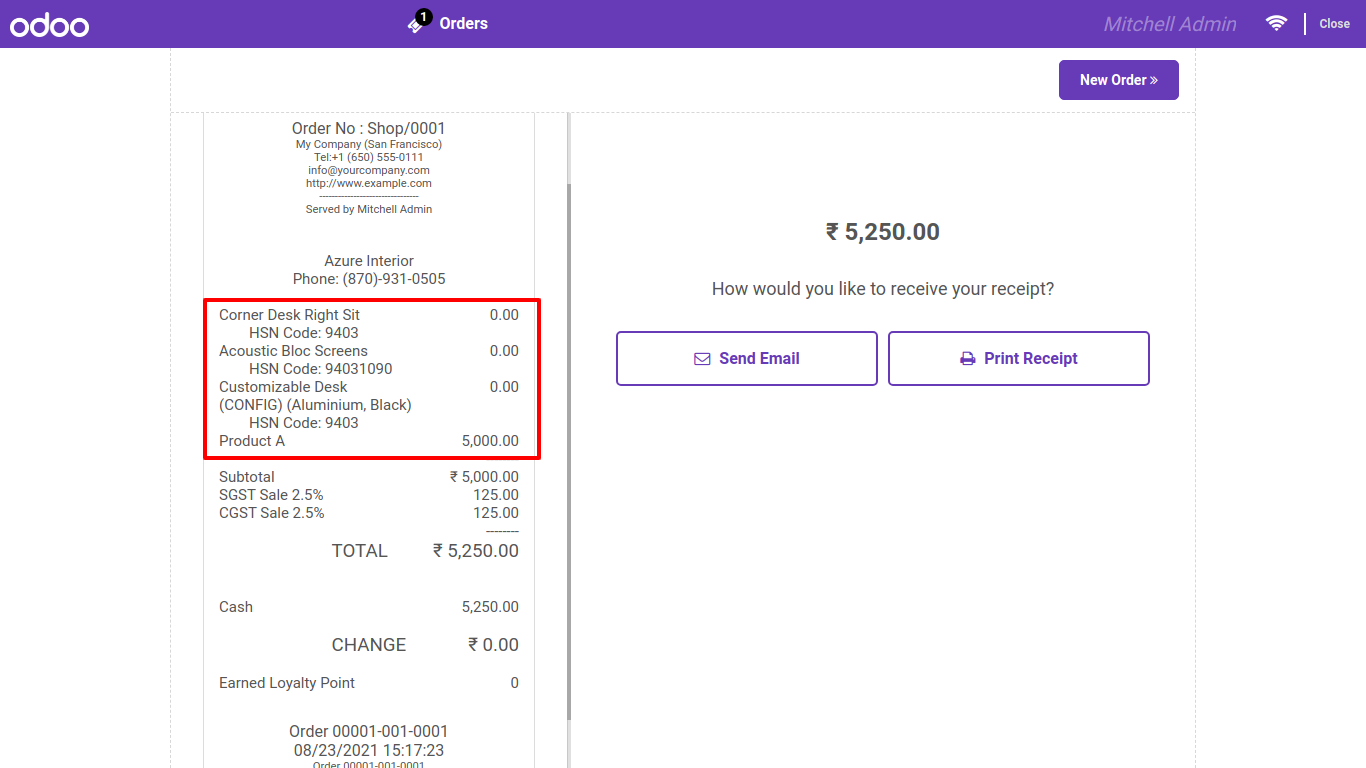The image size is (1366, 768).
Task: Click the Phone: (870)-931-0505 line
Action: pos(369,279)
